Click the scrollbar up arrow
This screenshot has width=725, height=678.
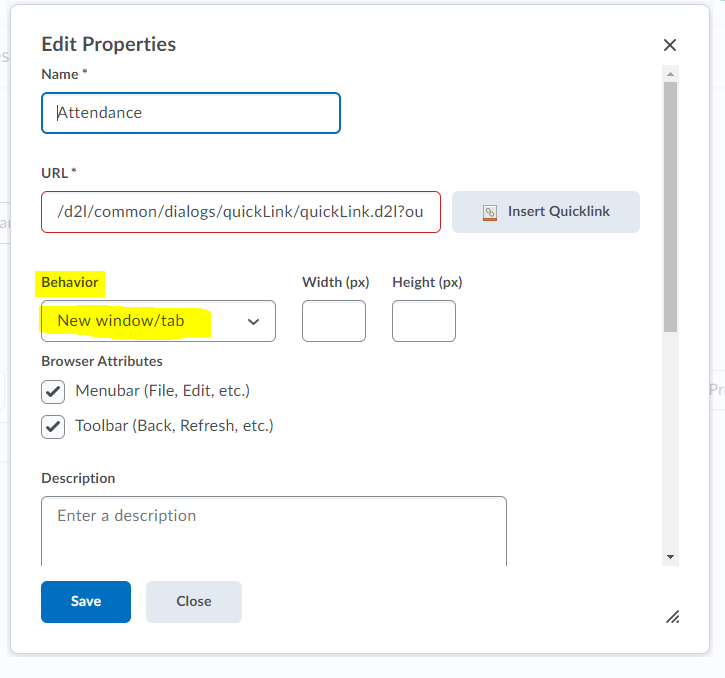[670, 73]
